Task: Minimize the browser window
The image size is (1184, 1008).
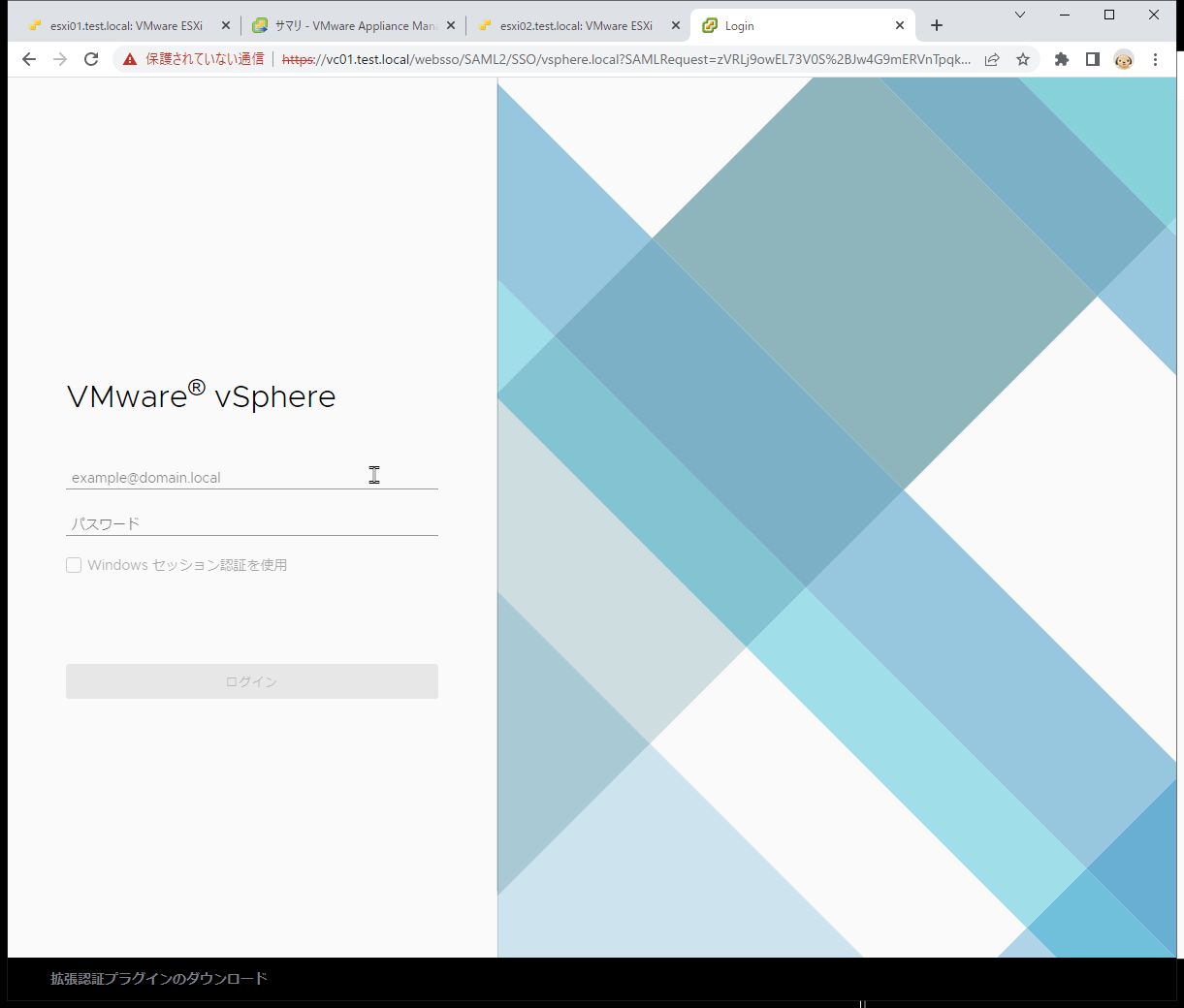Action: (x=1065, y=15)
